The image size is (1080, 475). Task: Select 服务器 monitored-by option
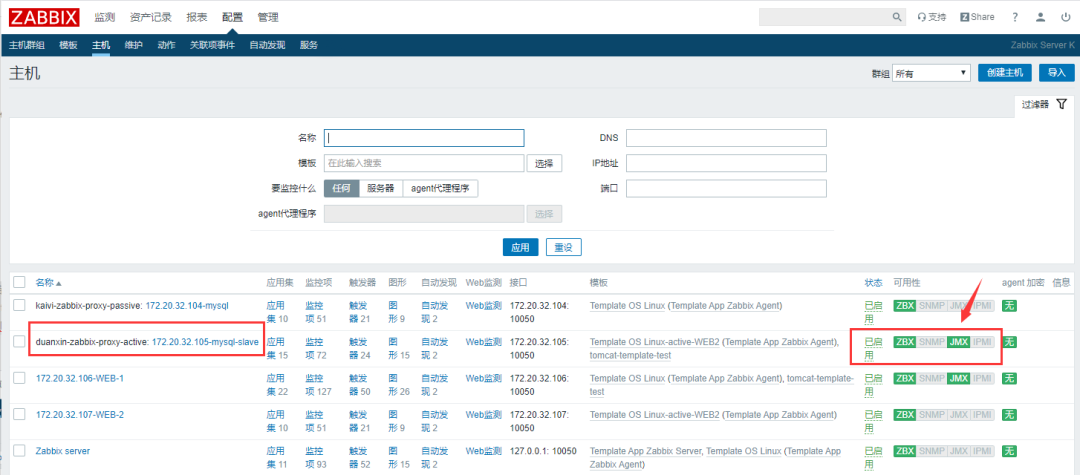pos(381,189)
